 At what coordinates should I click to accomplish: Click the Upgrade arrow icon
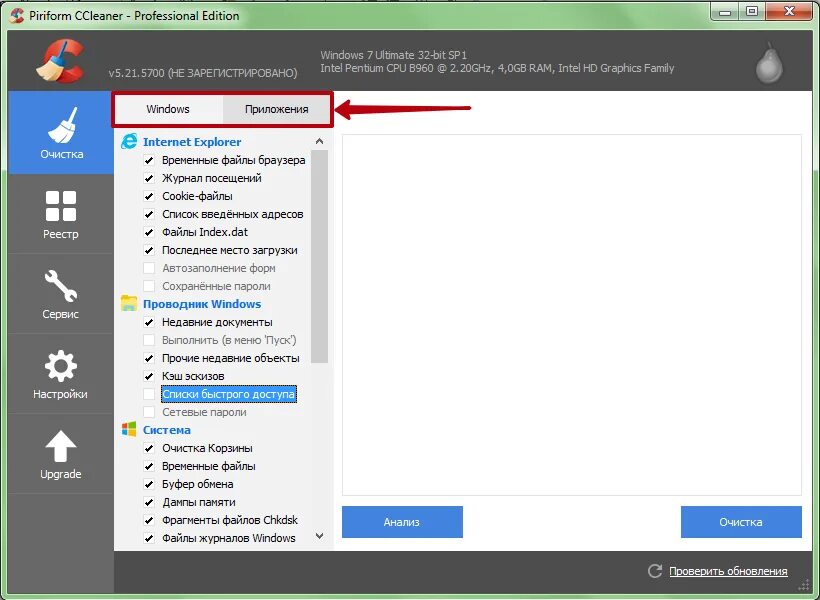click(x=61, y=446)
